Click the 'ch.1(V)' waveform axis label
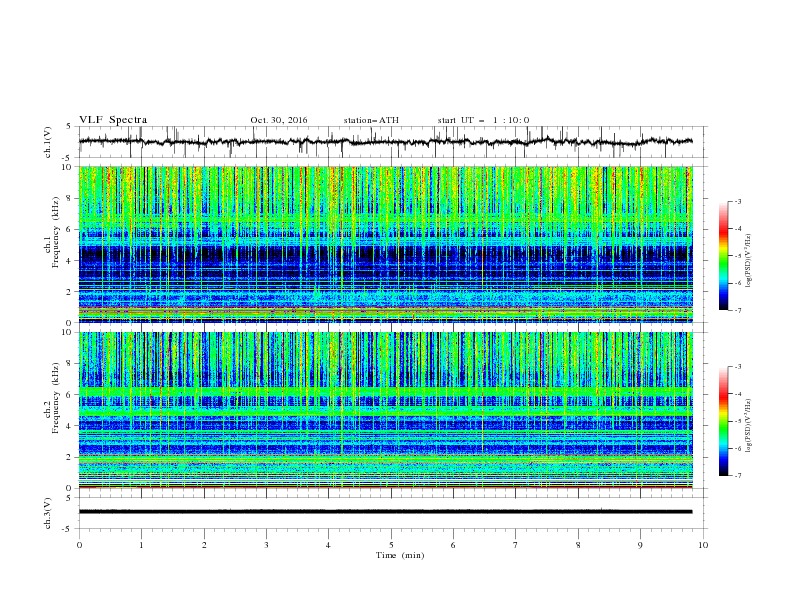 [48, 142]
